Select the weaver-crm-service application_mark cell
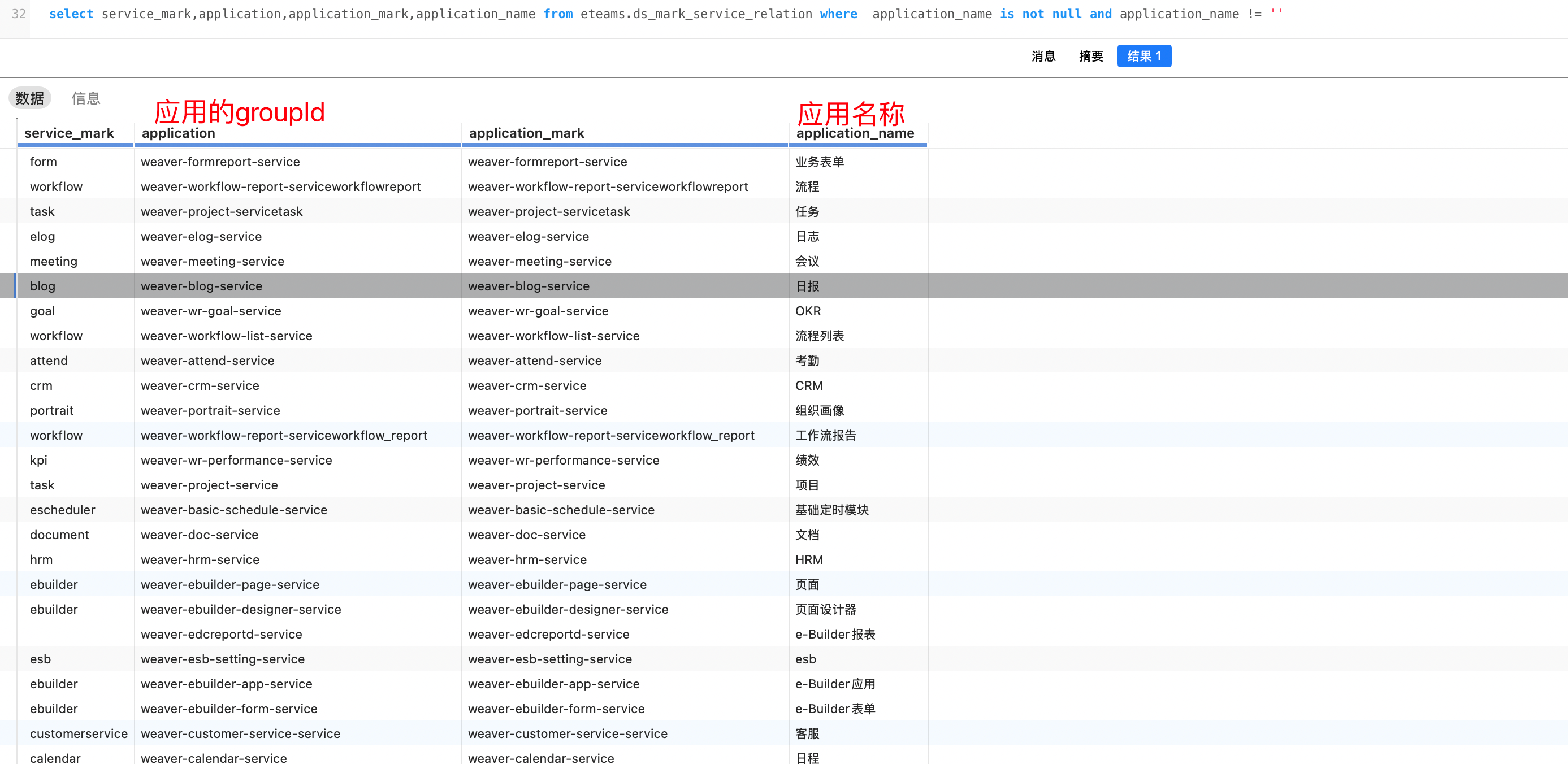The width and height of the screenshot is (1568, 764). coord(527,386)
